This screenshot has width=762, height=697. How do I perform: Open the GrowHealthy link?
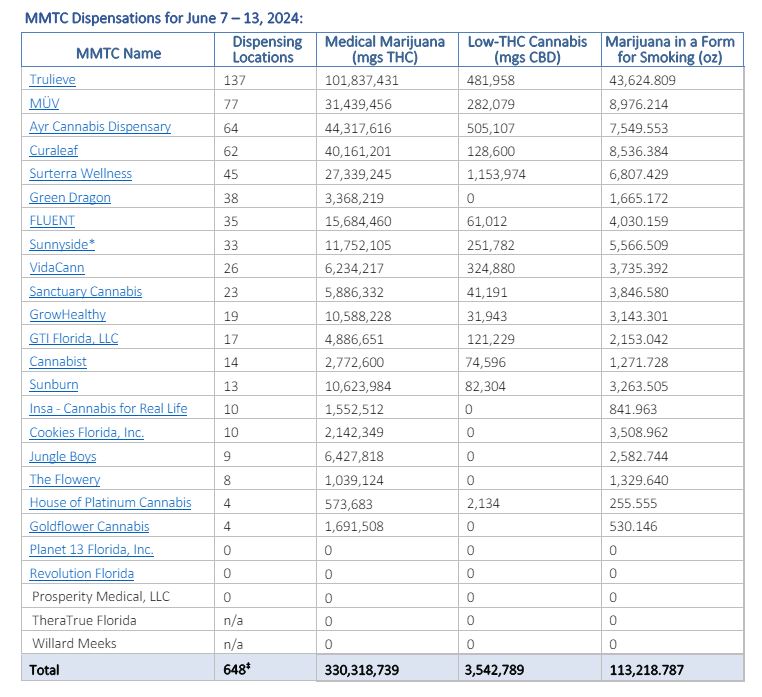pyautogui.click(x=67, y=314)
